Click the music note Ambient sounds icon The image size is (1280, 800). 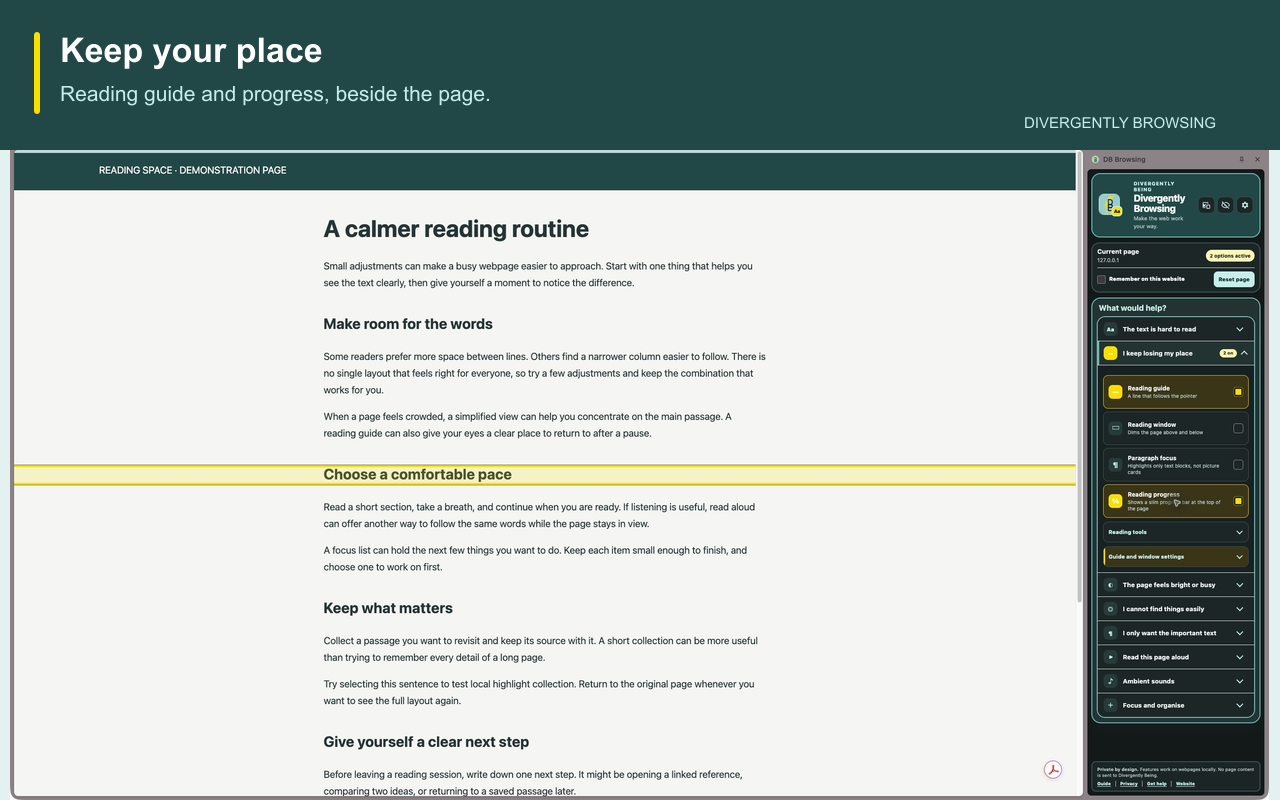point(1110,681)
